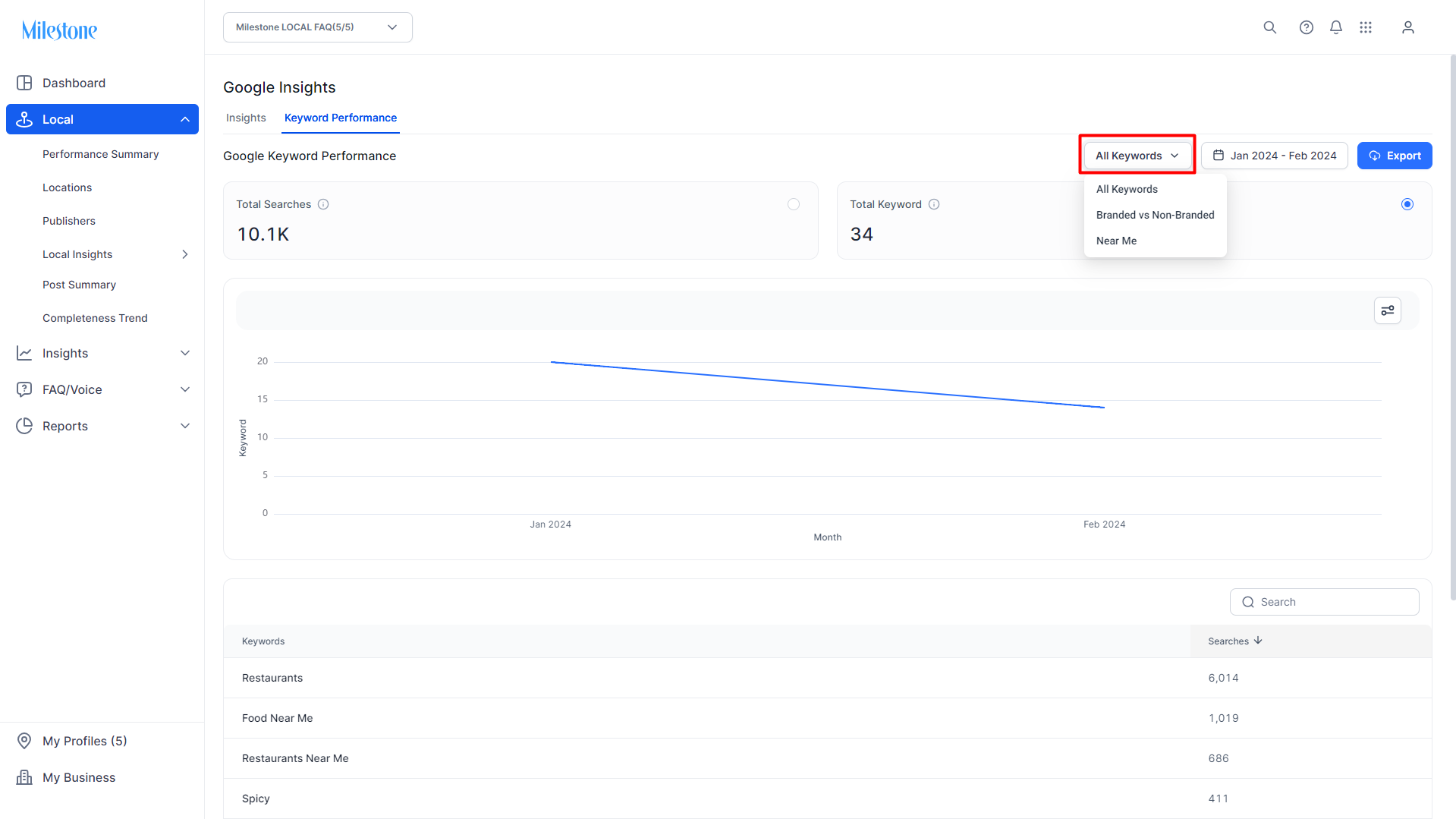
Task: Open chart filter settings icon
Action: 1388,310
